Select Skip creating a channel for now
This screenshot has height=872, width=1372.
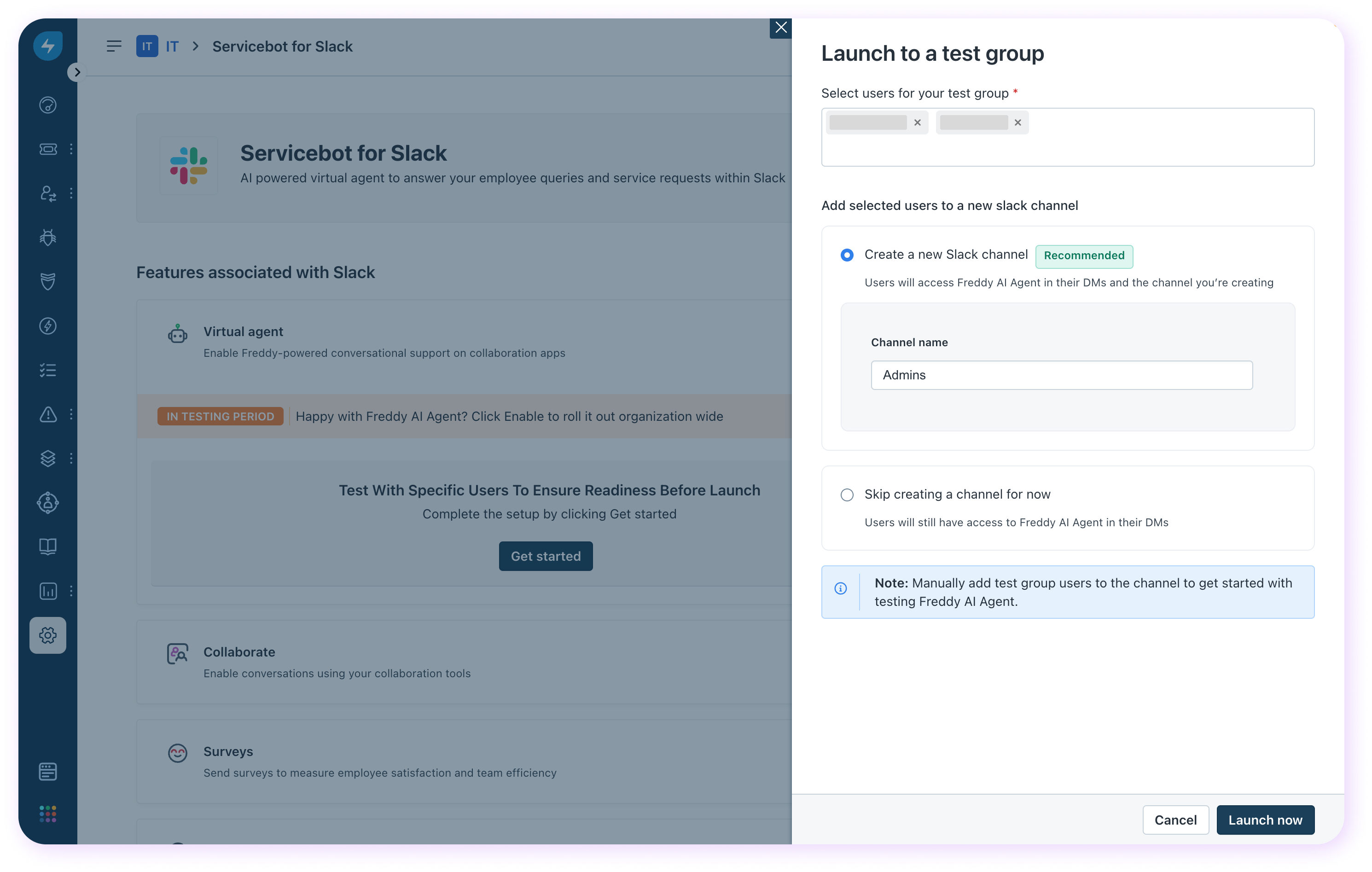click(847, 495)
